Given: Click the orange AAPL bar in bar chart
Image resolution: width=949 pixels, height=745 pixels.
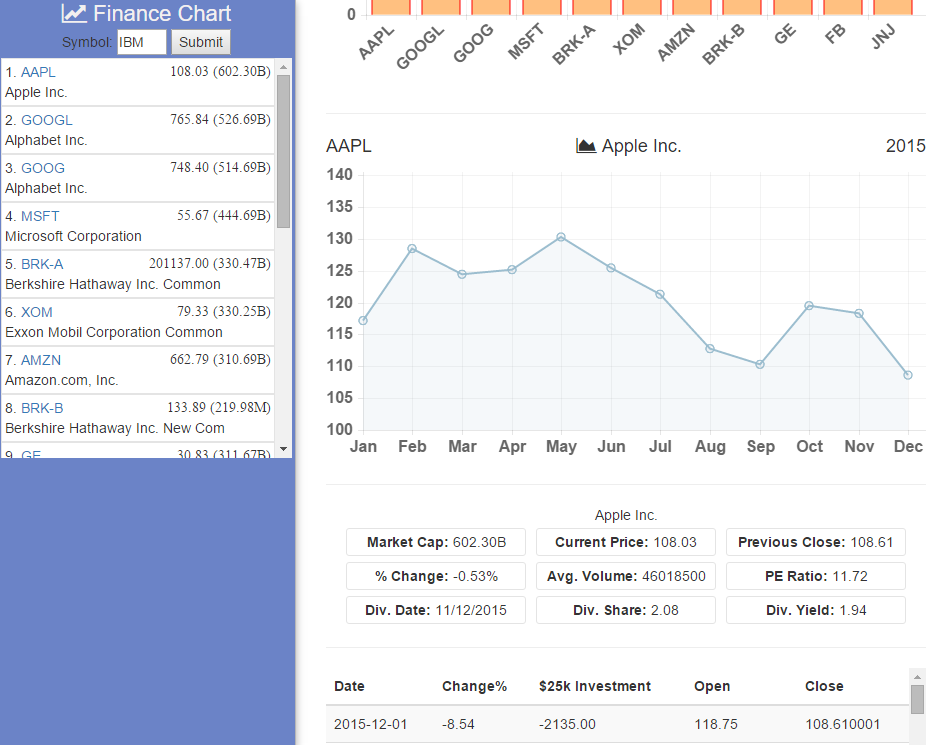Looking at the screenshot, I should (395, 7).
